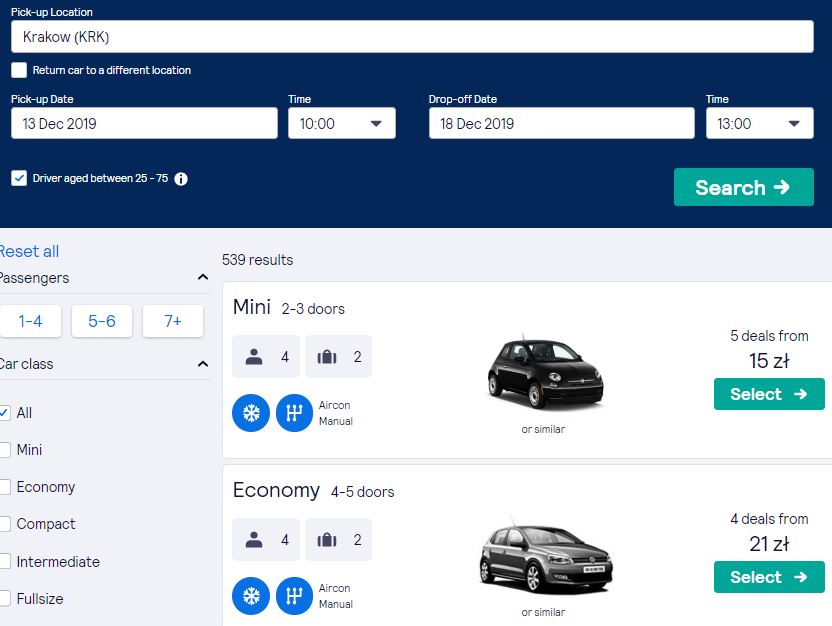Check the Compact car class filter

pyautogui.click(x=4, y=524)
